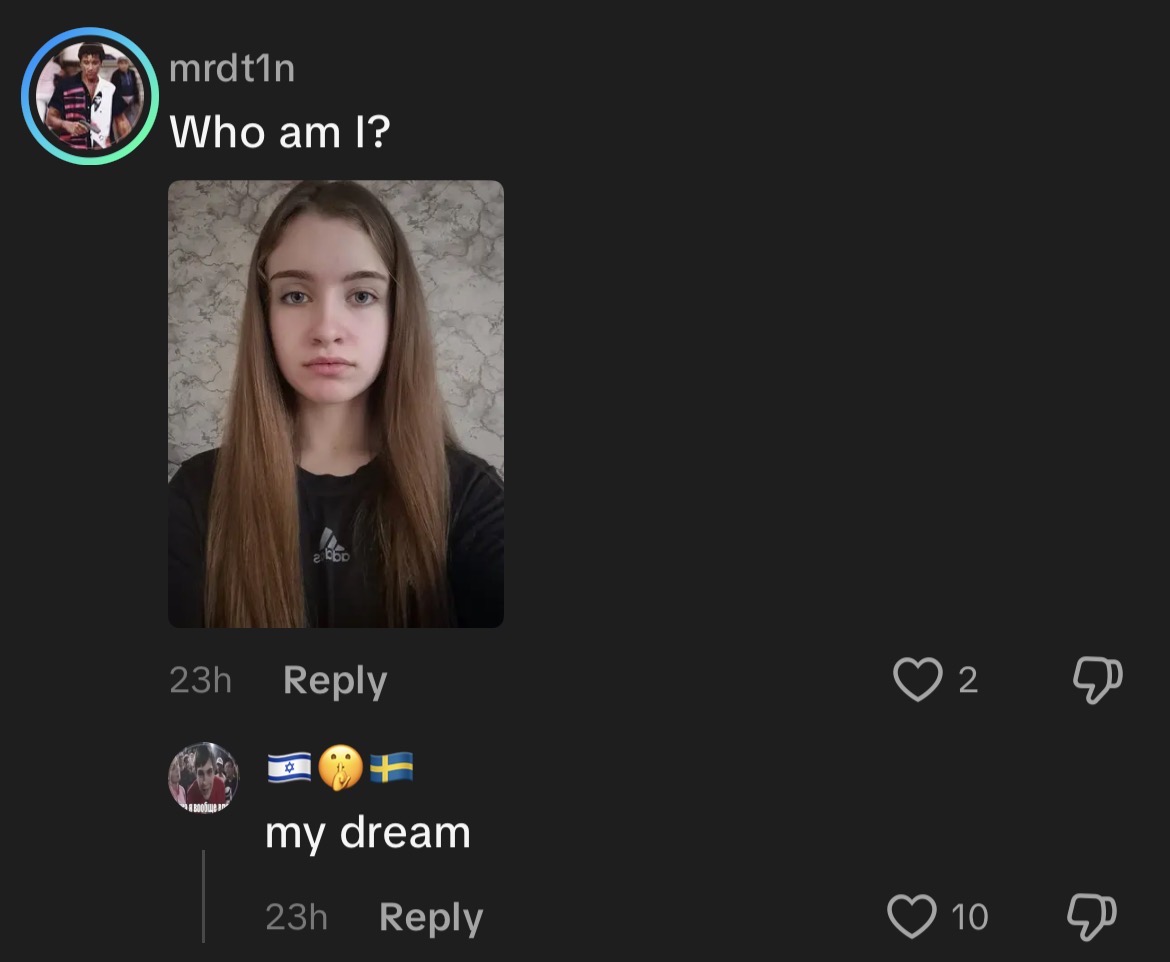Like the "my dream" reply
Viewport: 1170px width, 962px height.
(911, 916)
